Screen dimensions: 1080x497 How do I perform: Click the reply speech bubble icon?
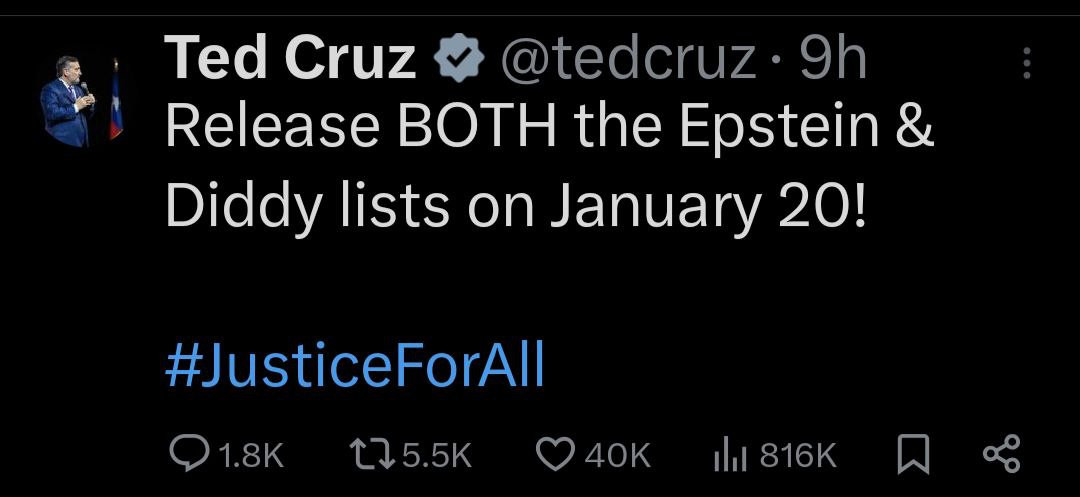tap(187, 456)
